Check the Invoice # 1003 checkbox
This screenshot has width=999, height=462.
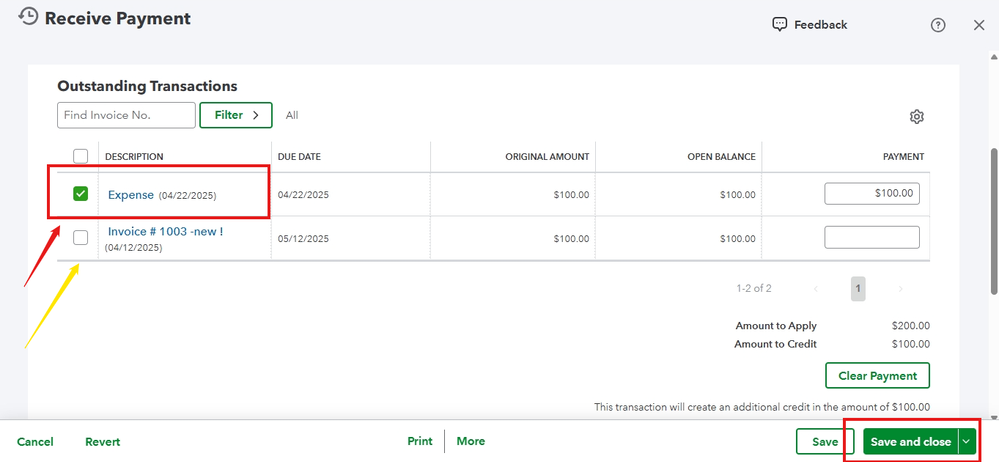[81, 237]
